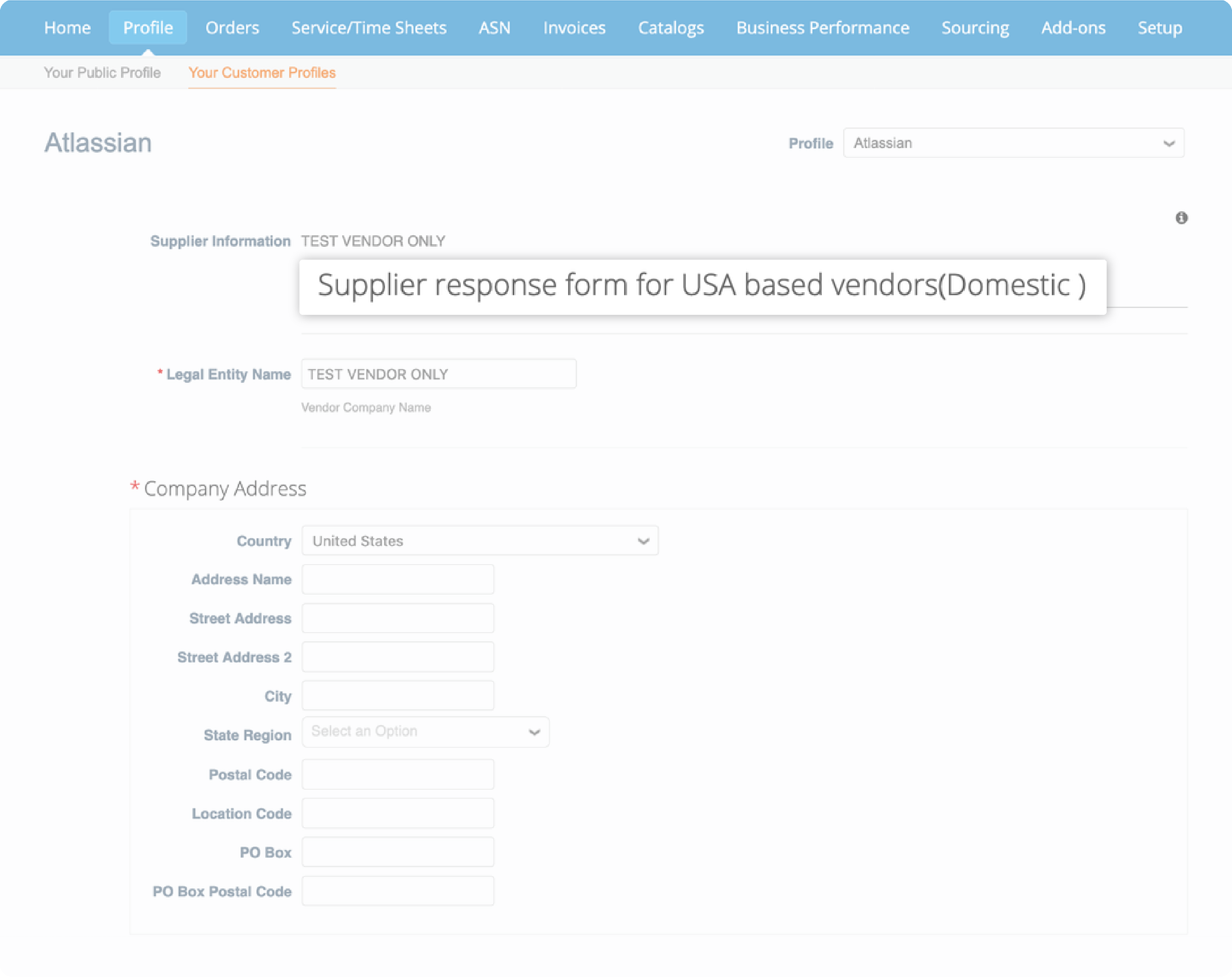Screen dimensions: 1232x977
Task: Click into the Street Address field
Action: click(x=398, y=618)
